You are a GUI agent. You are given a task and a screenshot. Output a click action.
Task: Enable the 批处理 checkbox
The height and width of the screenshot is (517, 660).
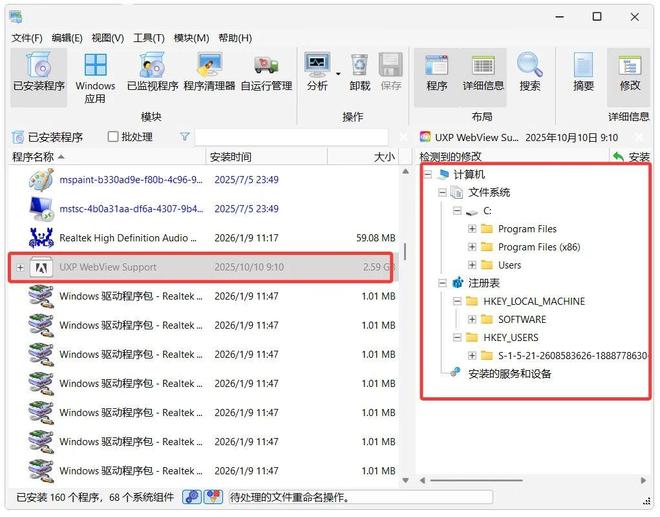(x=112, y=136)
